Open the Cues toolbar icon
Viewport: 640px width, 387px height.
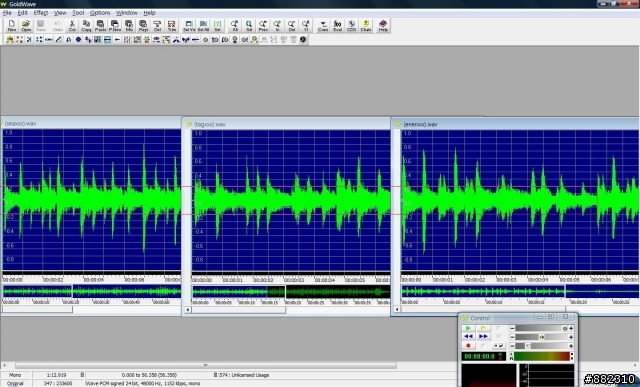click(x=323, y=26)
